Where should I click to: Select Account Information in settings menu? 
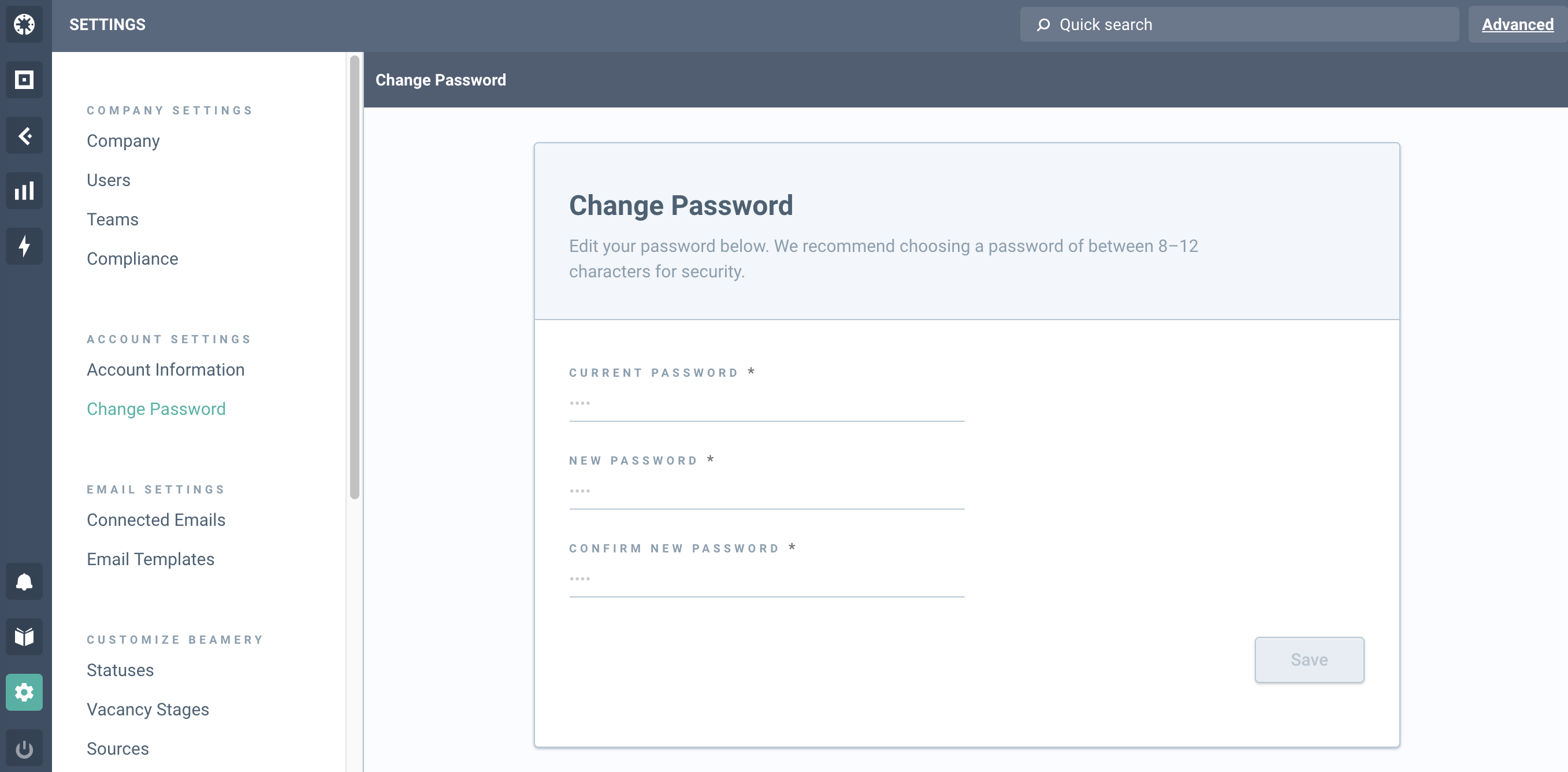point(166,370)
